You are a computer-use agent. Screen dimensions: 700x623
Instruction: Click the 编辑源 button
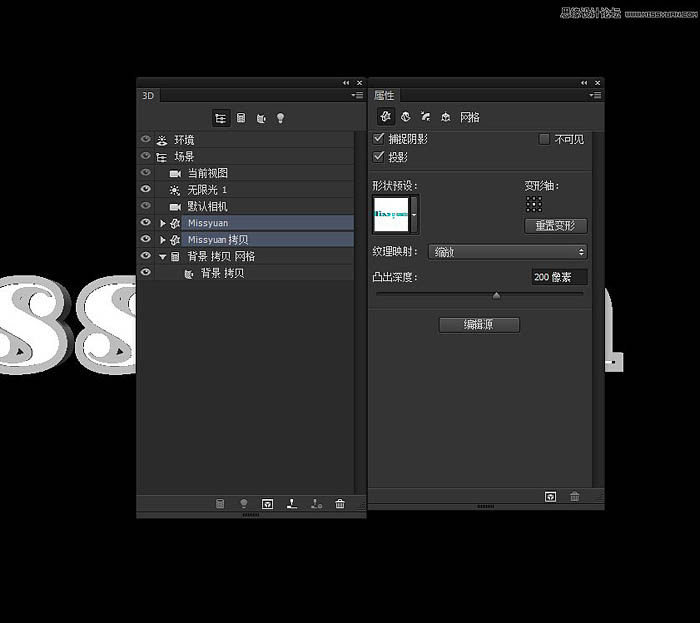coord(479,325)
